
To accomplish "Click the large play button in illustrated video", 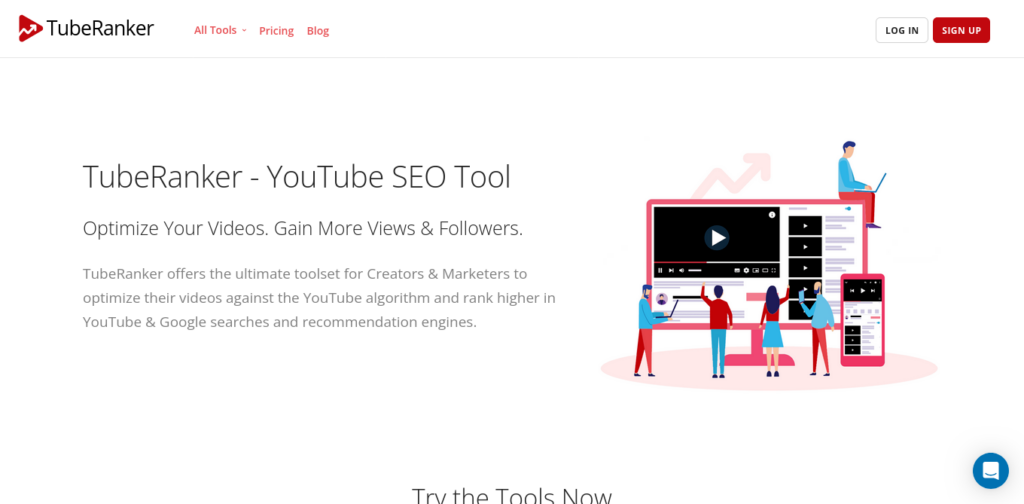I will click(x=716, y=238).
